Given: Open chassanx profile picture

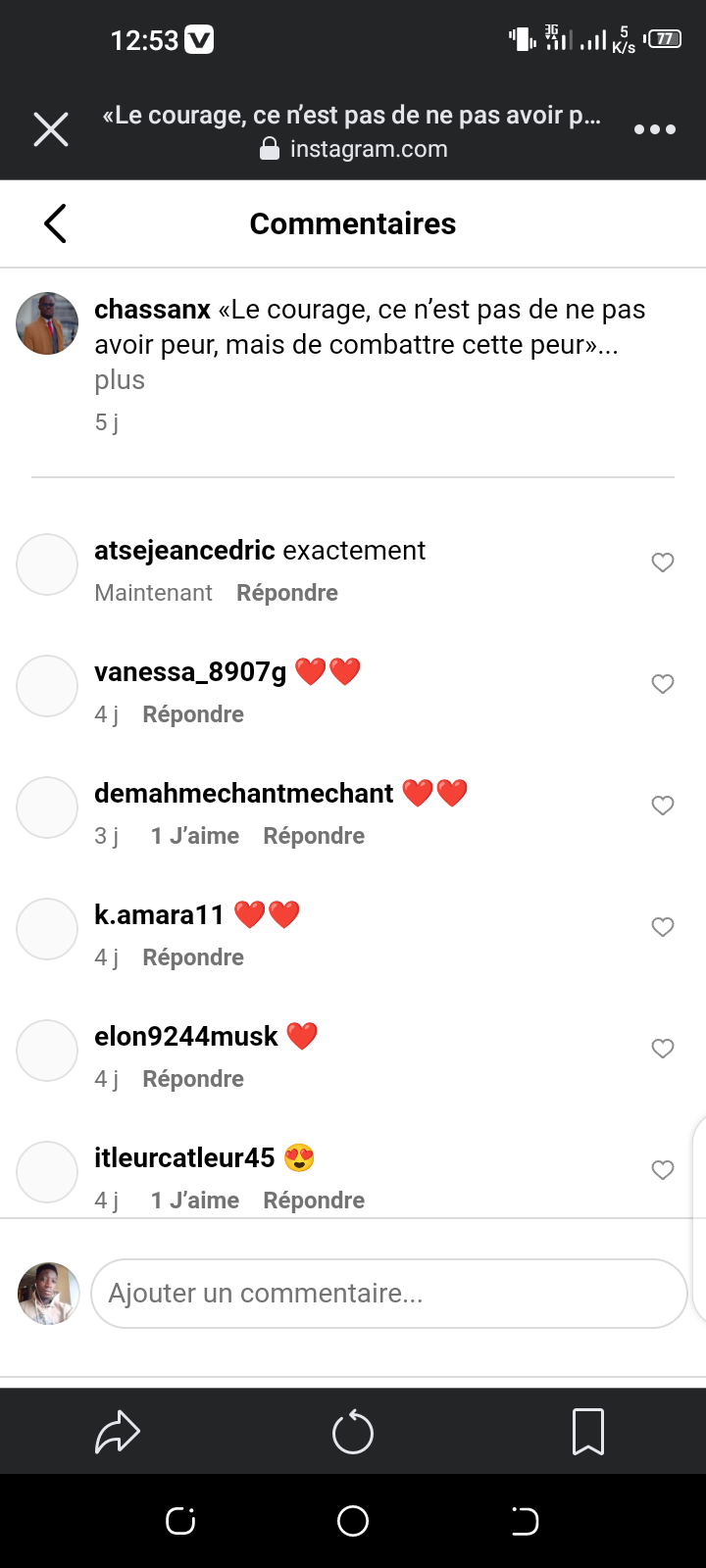Looking at the screenshot, I should pyautogui.click(x=47, y=323).
